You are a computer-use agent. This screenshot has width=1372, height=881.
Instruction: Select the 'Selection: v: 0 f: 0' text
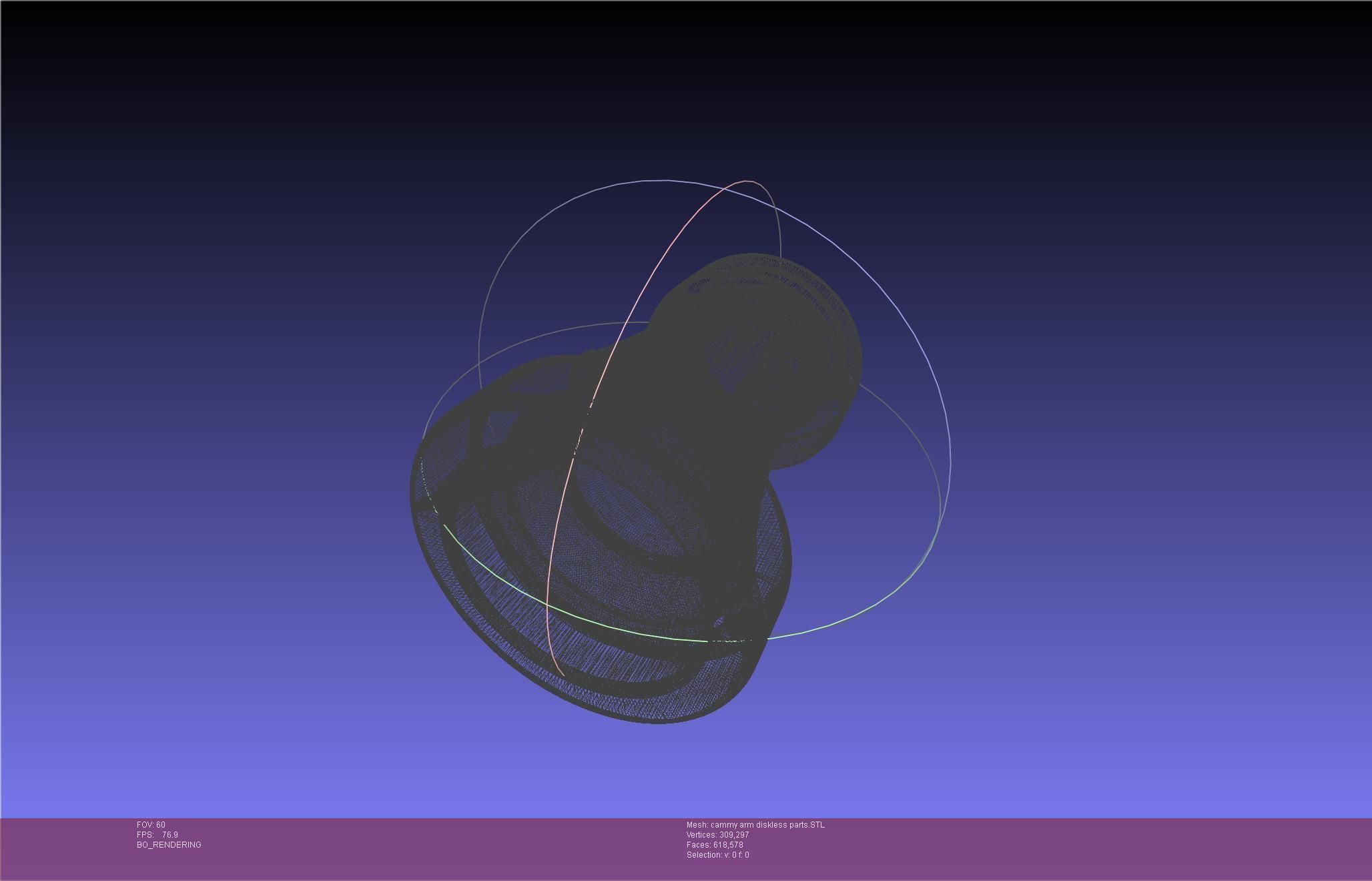tap(717, 855)
